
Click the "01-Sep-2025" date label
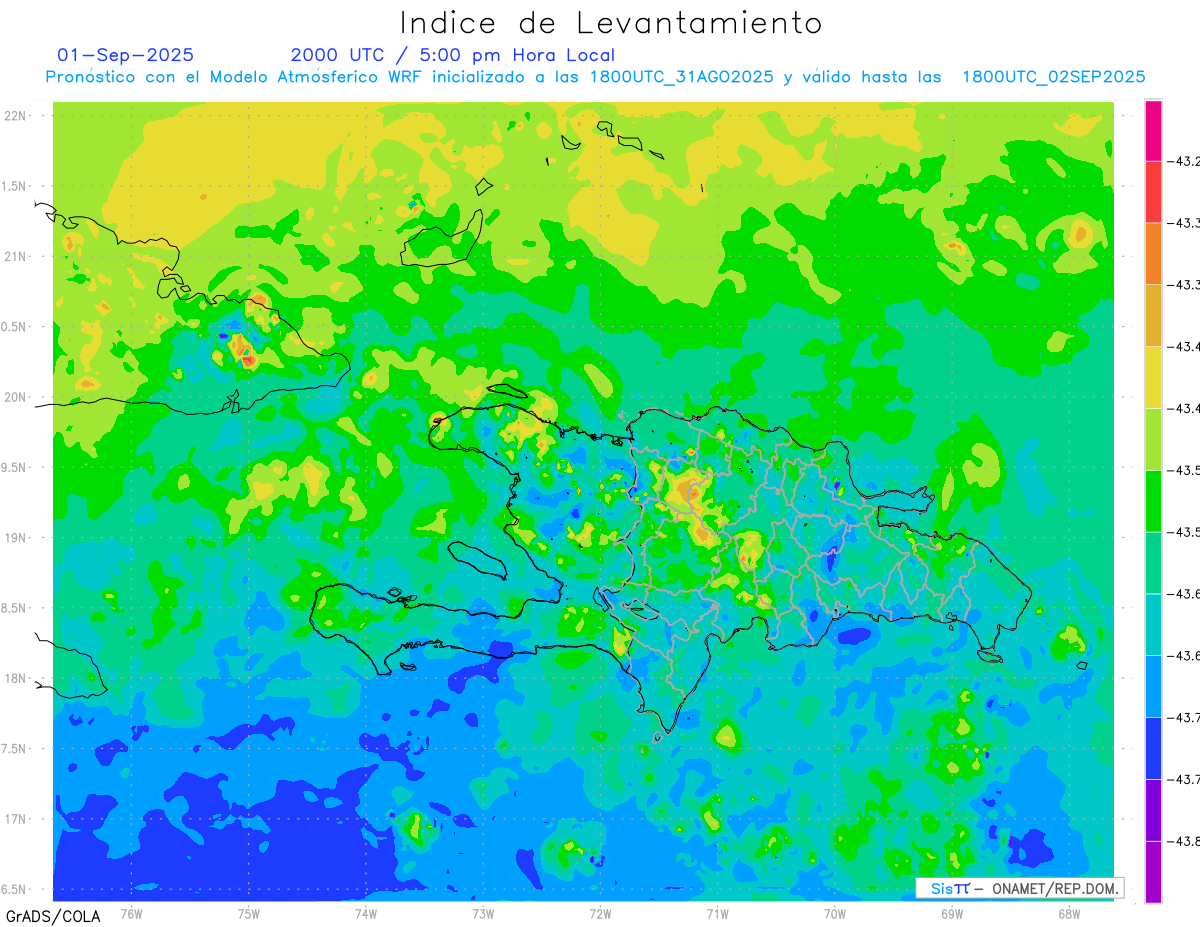click(126, 55)
